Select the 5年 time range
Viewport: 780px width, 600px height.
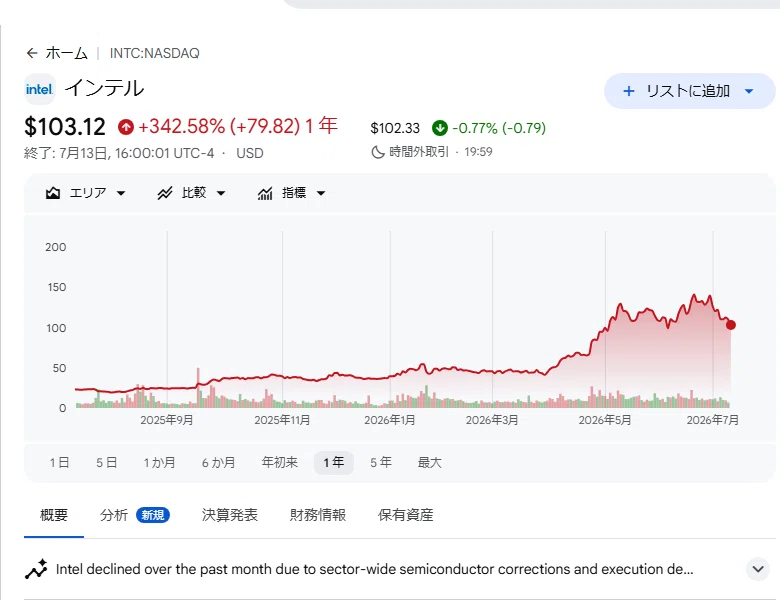[381, 463]
